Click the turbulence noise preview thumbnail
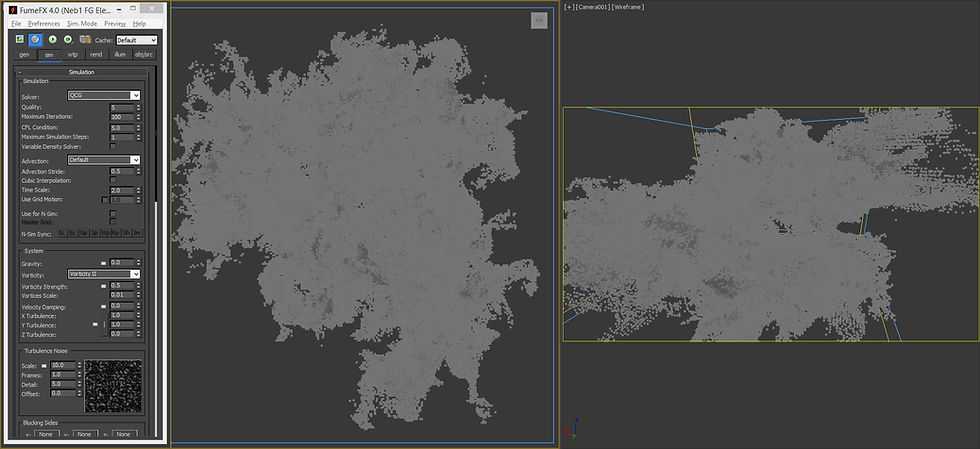 click(113, 386)
